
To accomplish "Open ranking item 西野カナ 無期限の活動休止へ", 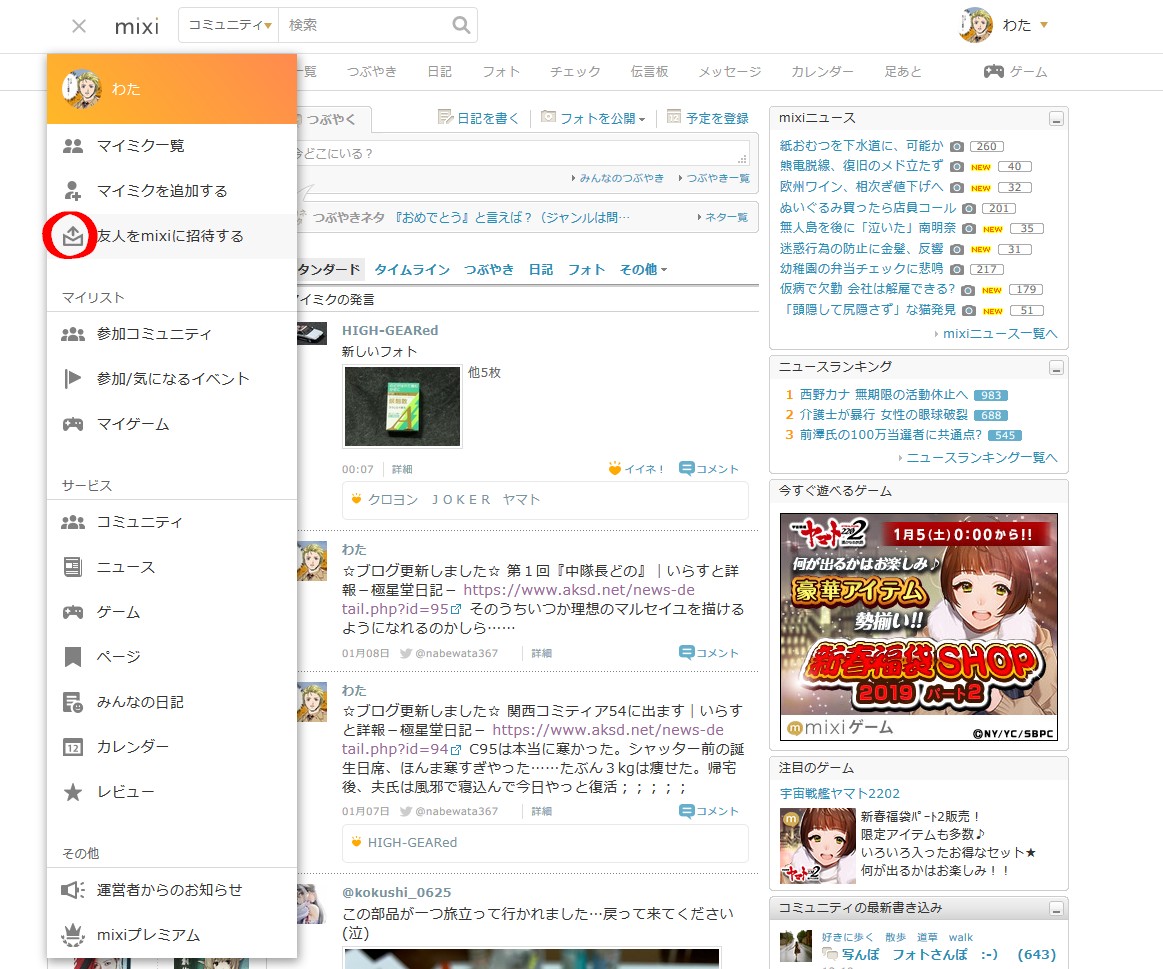I will click(883, 395).
